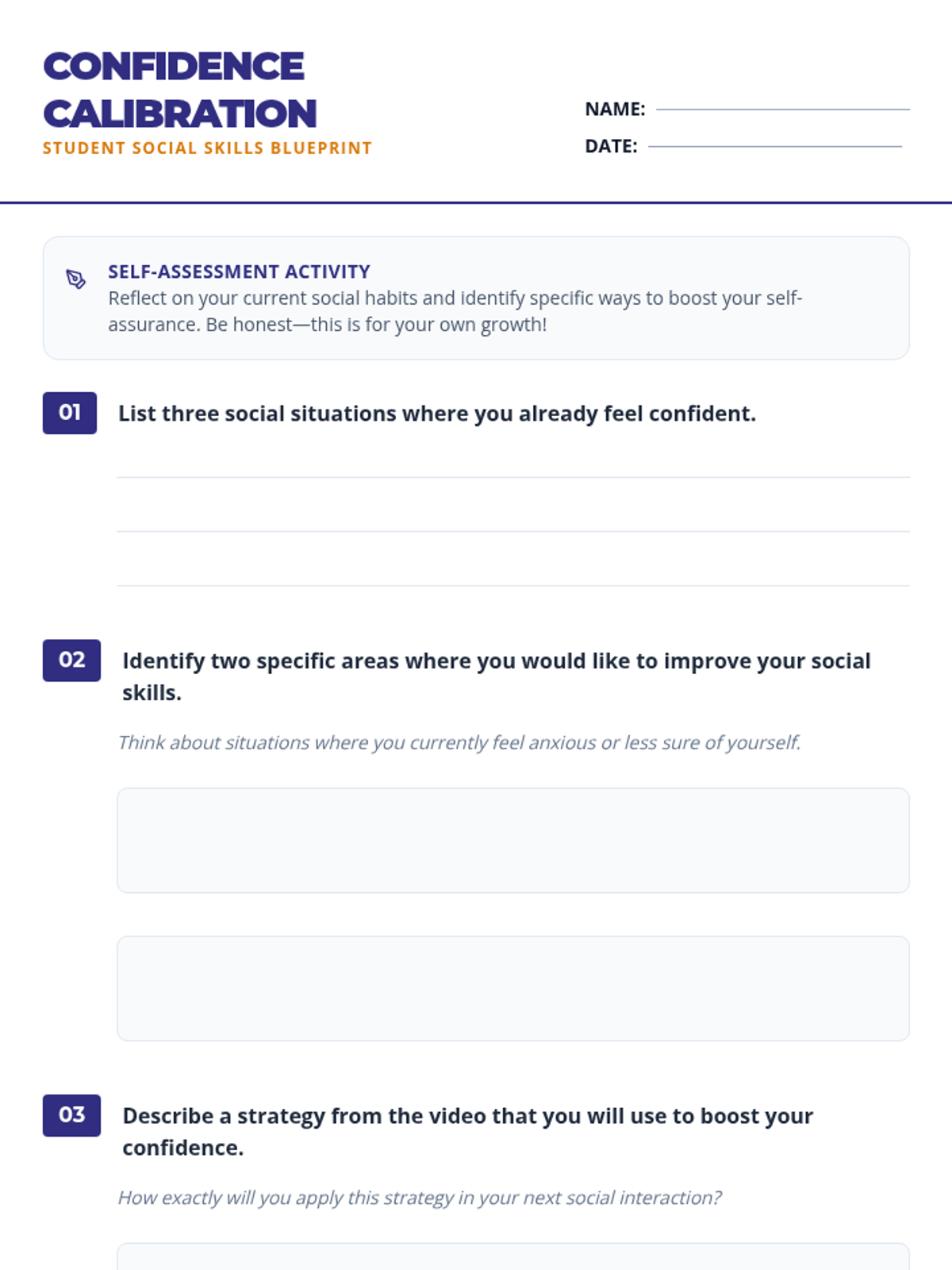Click the 02 question number badge
This screenshot has width=952, height=1270.
[x=71, y=660]
